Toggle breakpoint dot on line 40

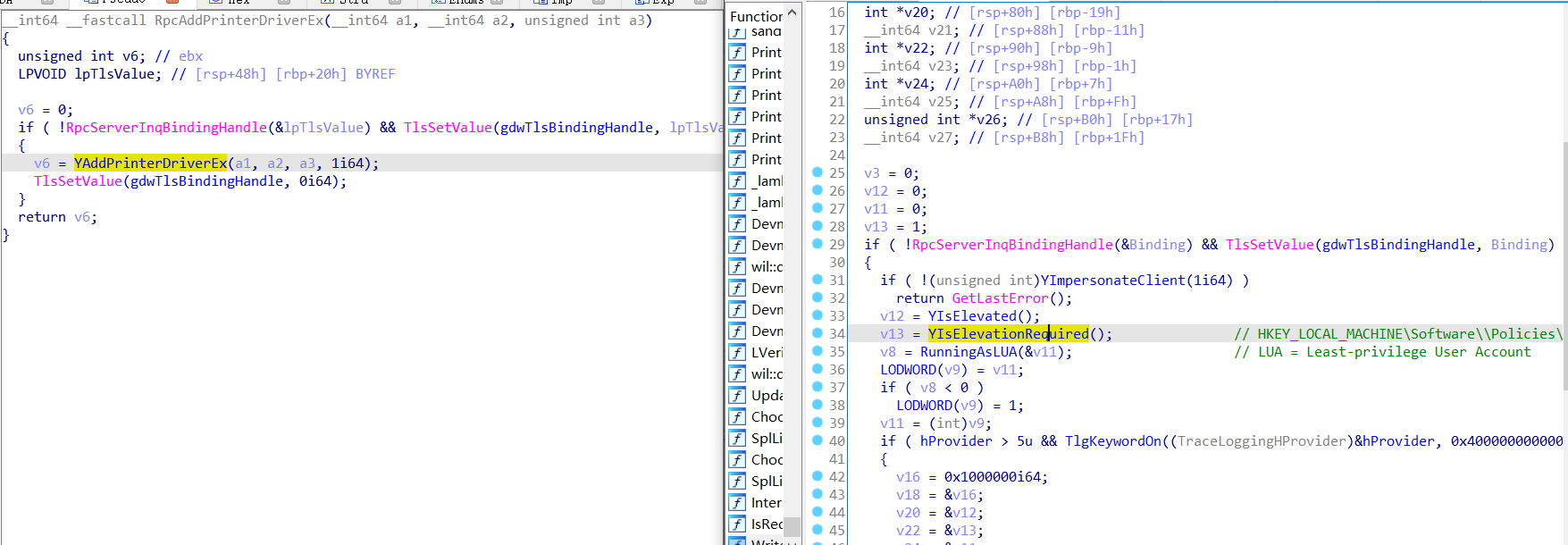(x=817, y=440)
